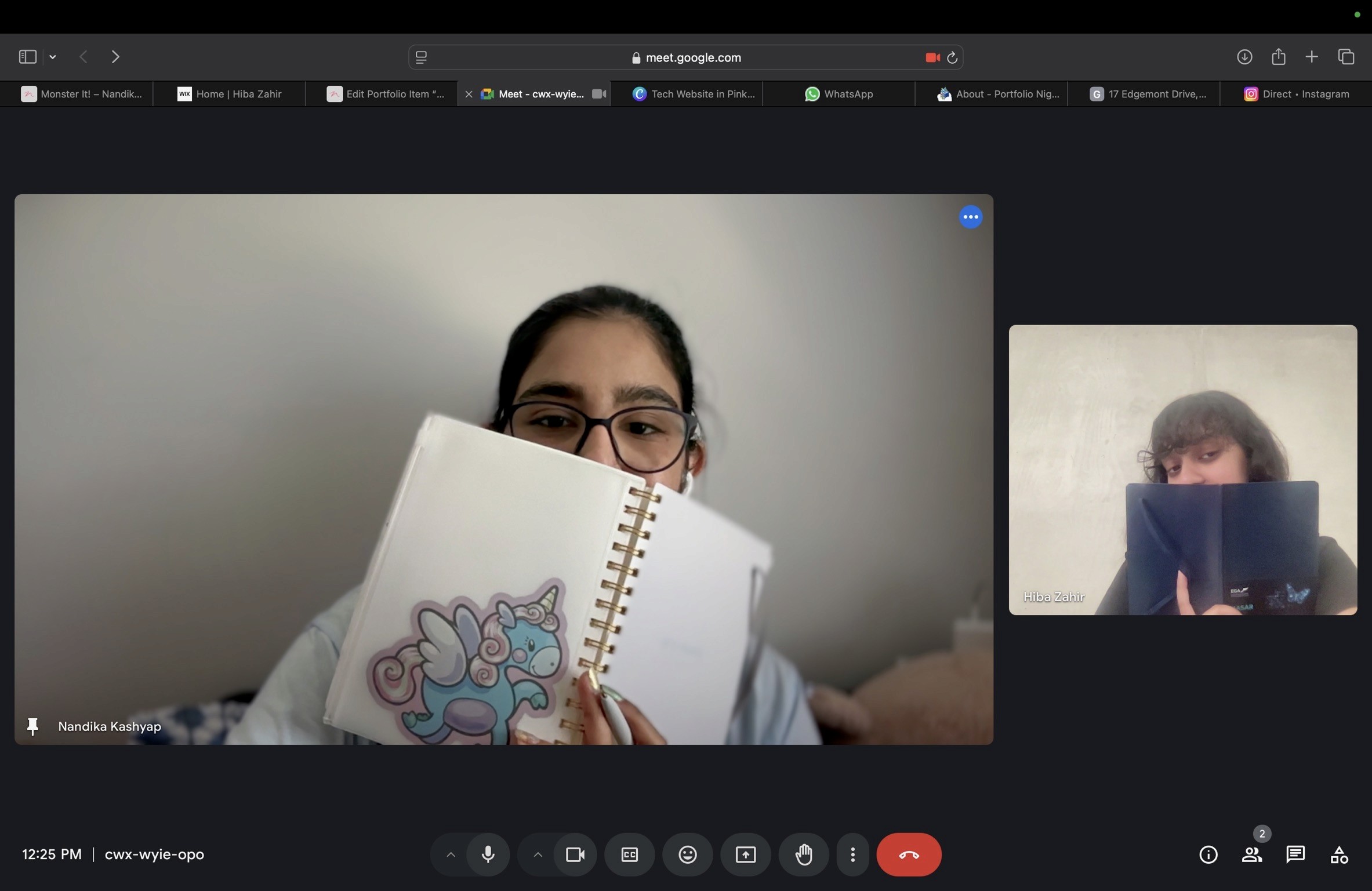
Task: Show Safari downloads
Action: tap(1244, 57)
